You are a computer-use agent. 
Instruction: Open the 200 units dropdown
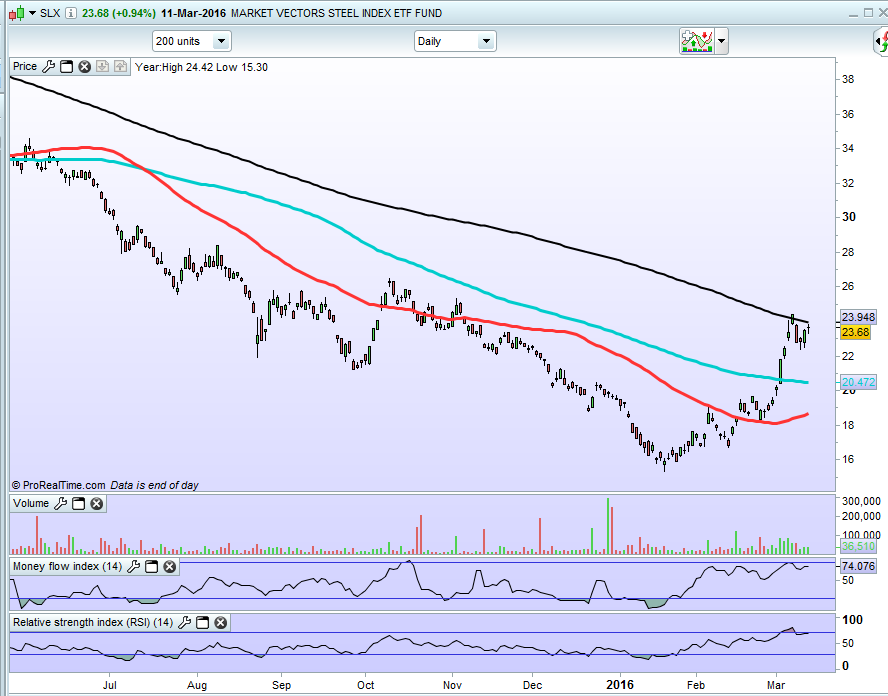192,41
